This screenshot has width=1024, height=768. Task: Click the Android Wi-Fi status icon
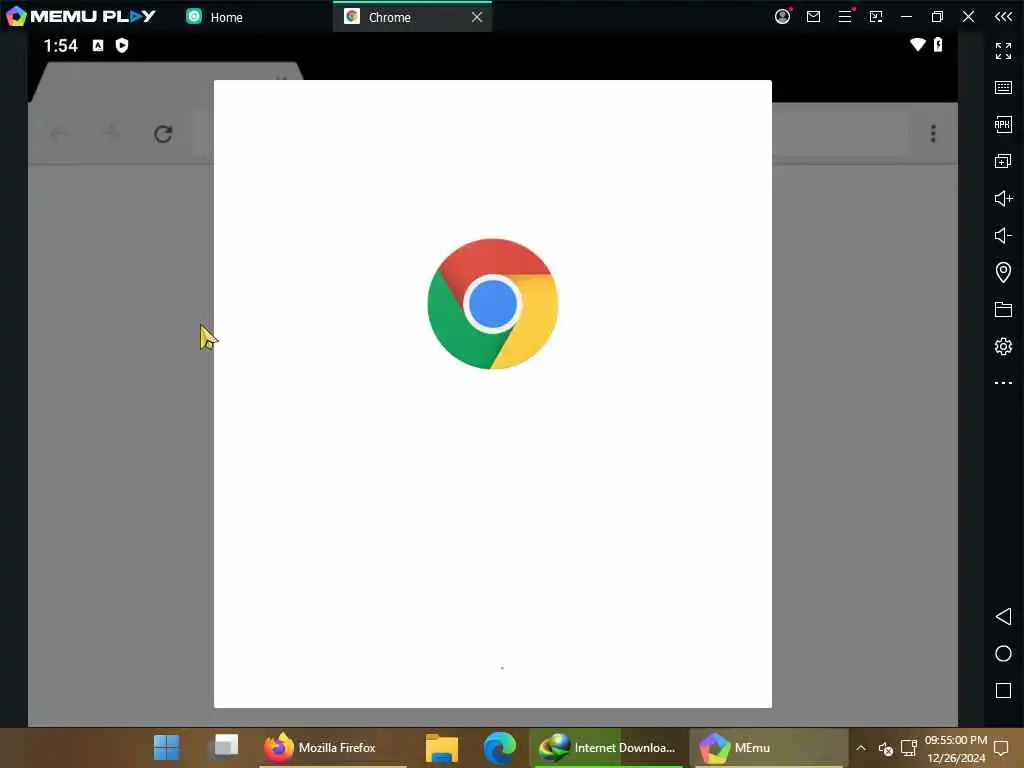click(x=918, y=44)
